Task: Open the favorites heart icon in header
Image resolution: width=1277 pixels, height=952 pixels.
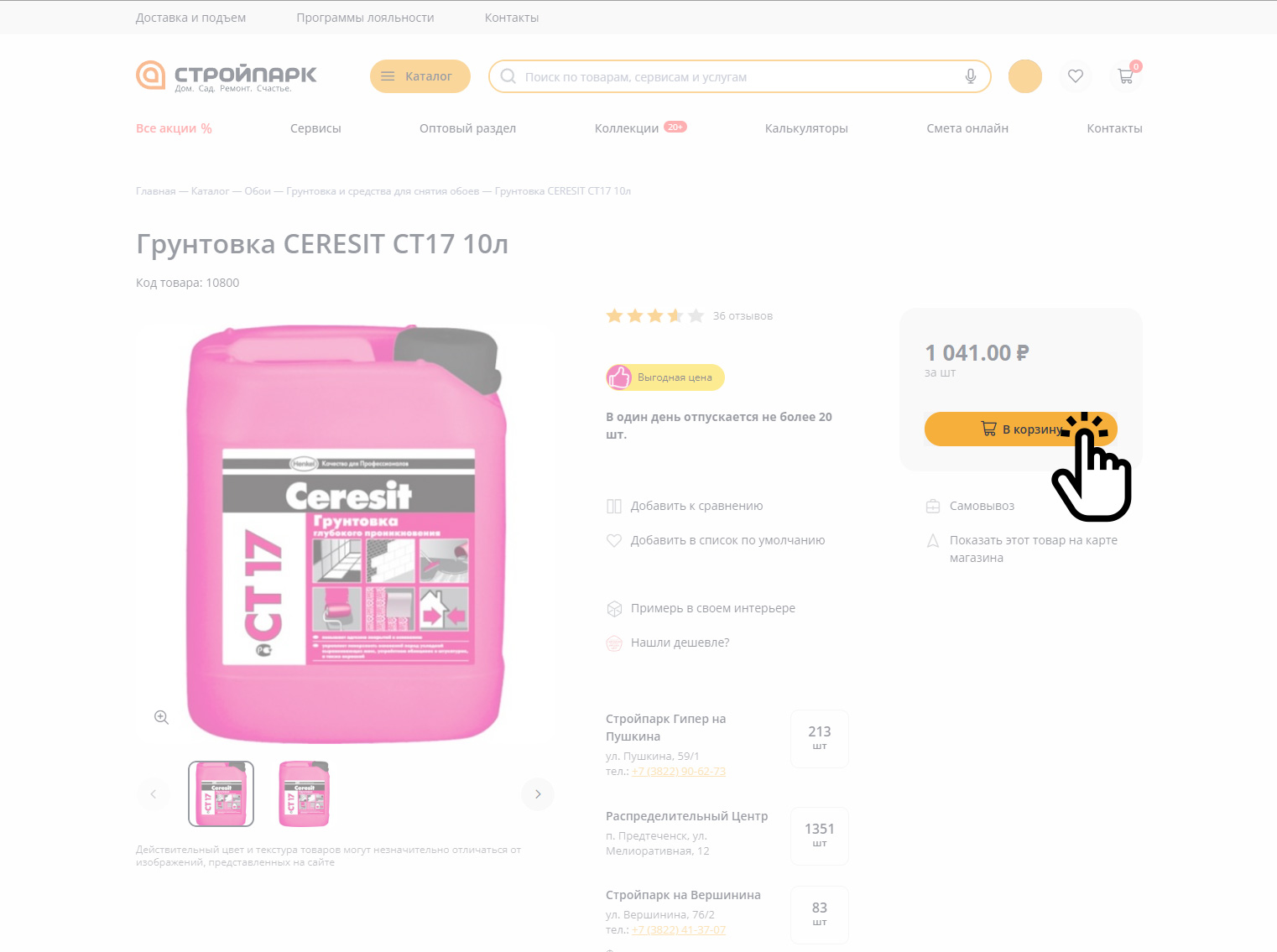Action: click(1076, 76)
